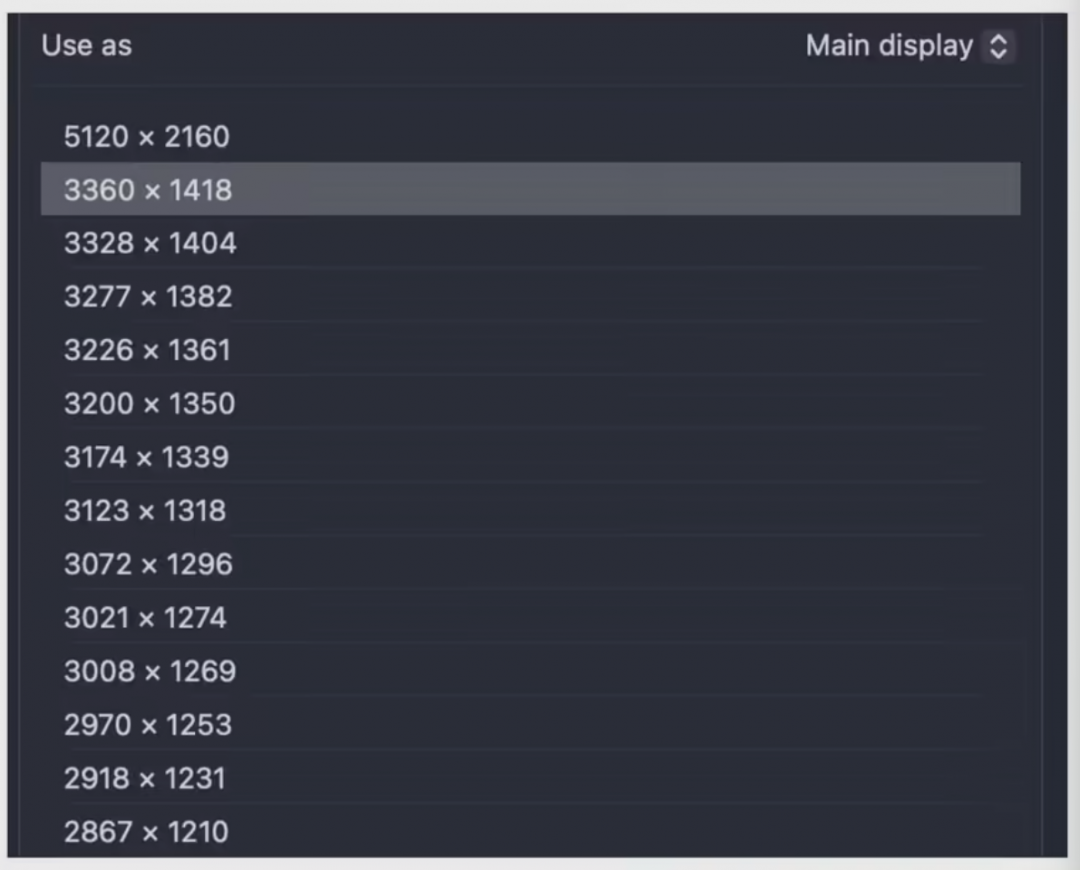
Task: Select the 5120 × 2160 resolution
Action: tap(147, 136)
